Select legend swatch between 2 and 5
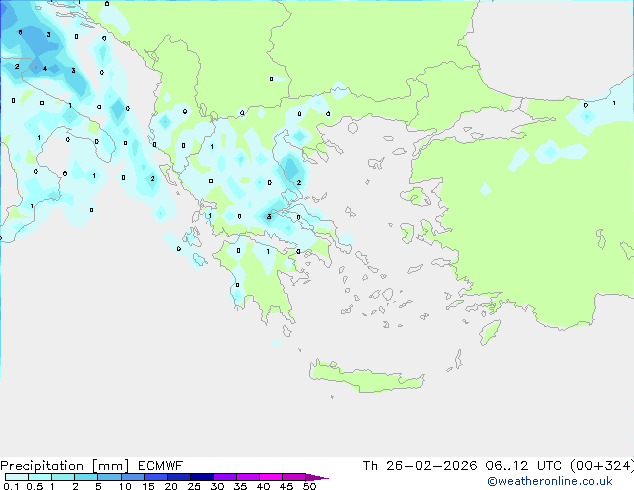 (86, 477)
